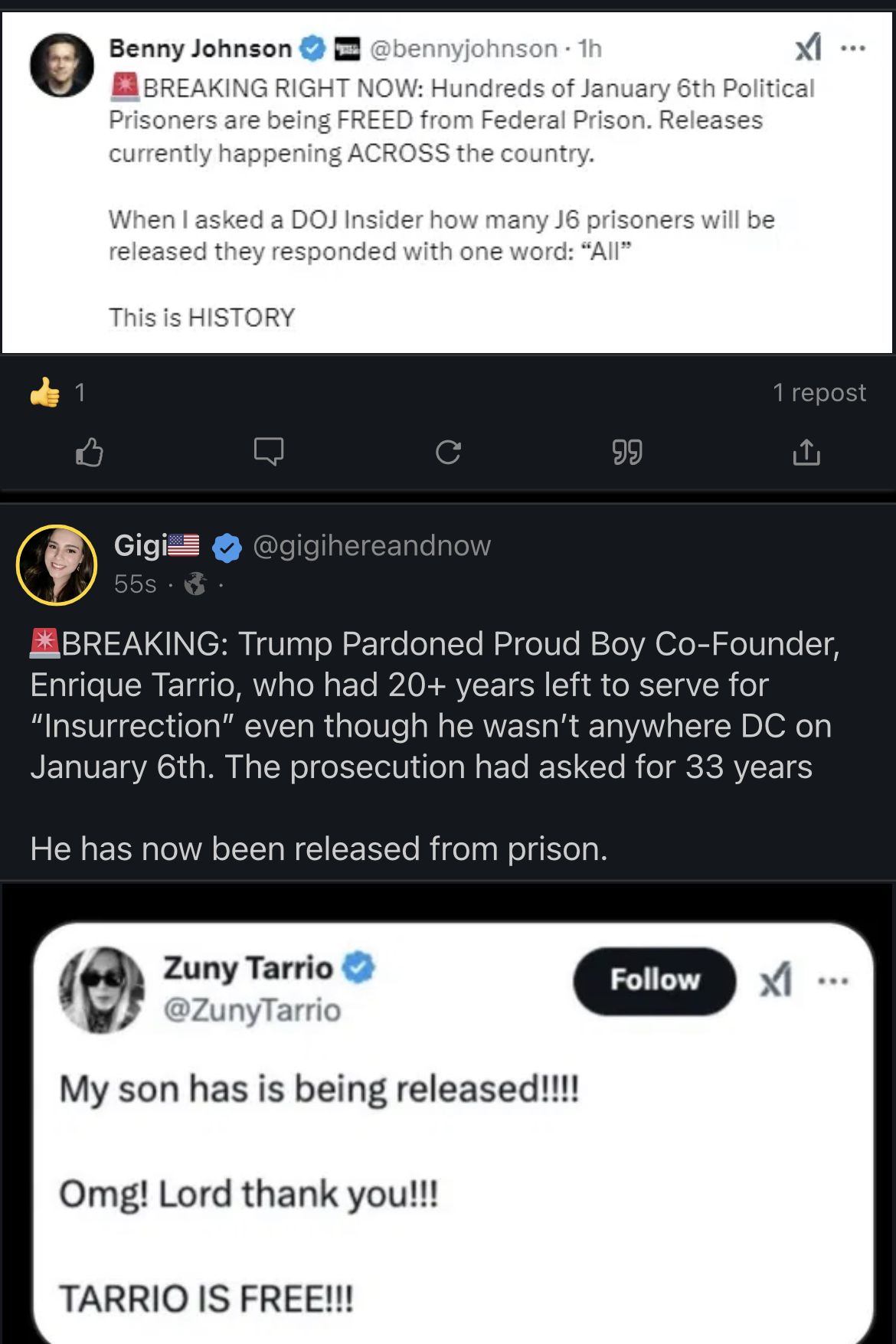Like the post with thumbs-up outline icon
Image resolution: width=896 pixels, height=1344 pixels.
[x=90, y=453]
